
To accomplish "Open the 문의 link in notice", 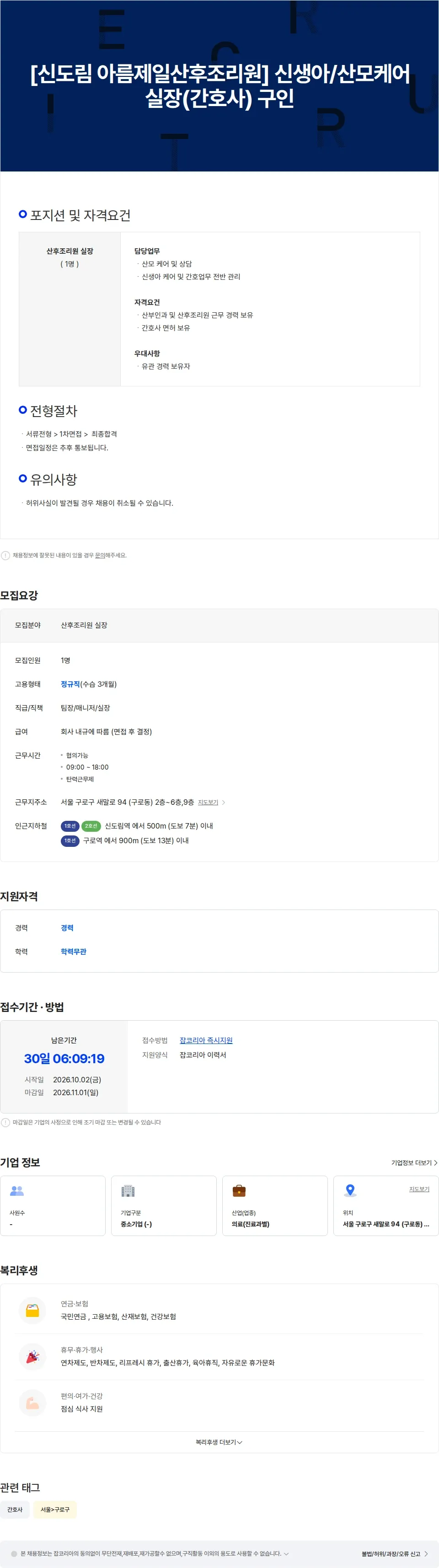I will click(100, 555).
